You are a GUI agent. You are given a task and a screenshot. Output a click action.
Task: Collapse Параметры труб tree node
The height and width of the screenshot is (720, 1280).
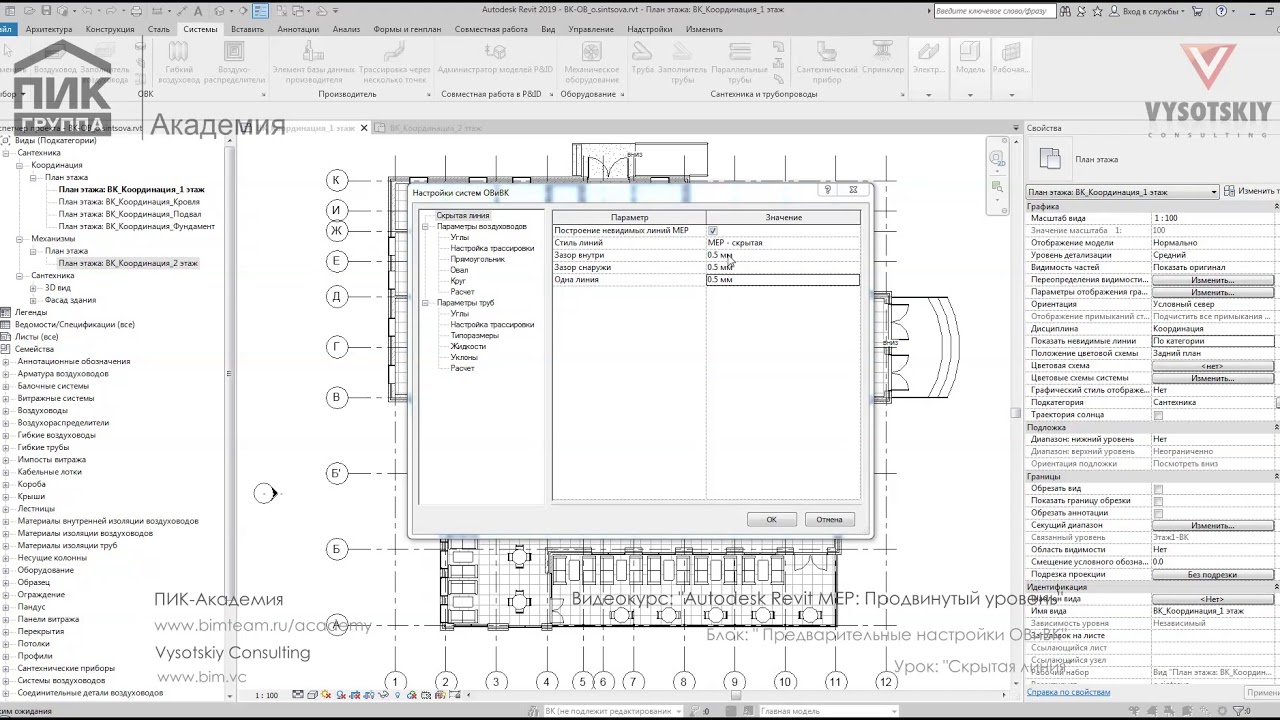[427, 303]
